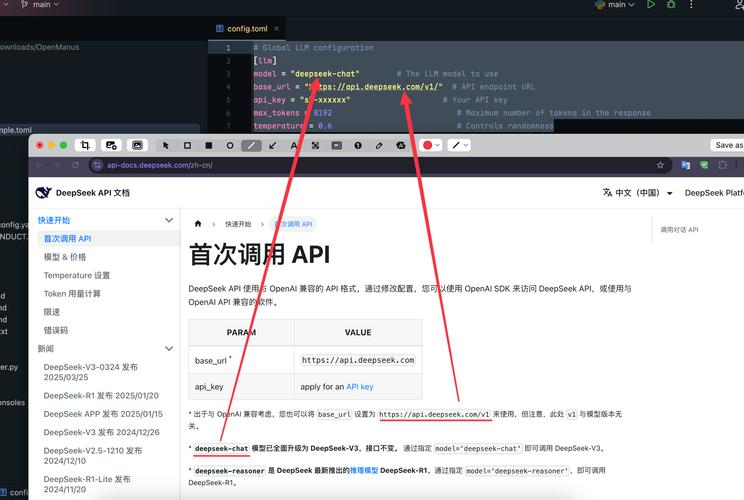This screenshot has width=744, height=500.
Task: Click the green shield extension icon
Action: pos(704,165)
